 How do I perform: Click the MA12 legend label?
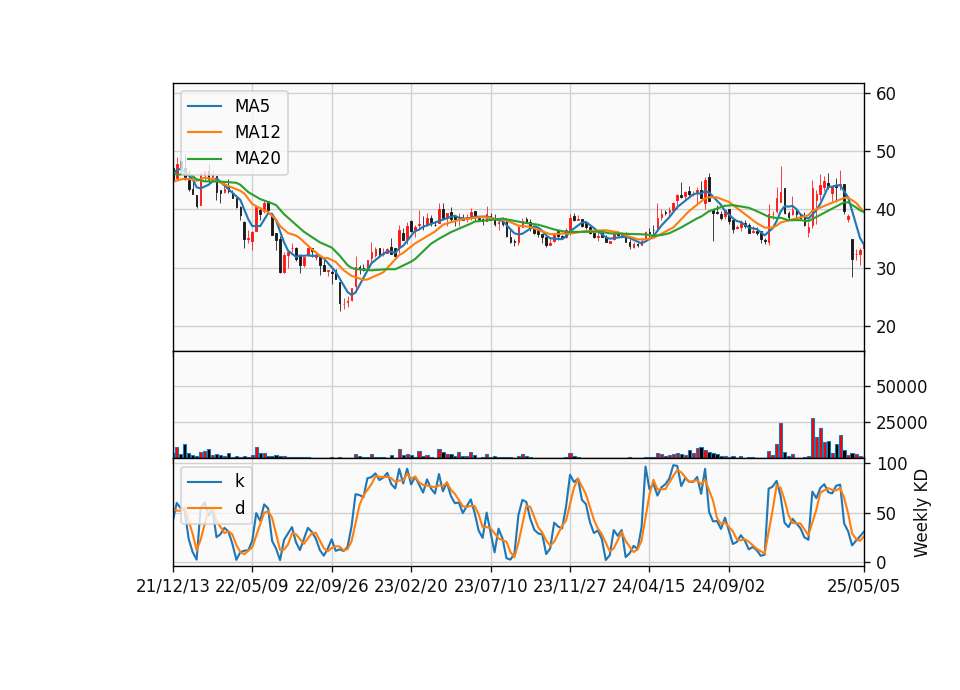(257, 132)
